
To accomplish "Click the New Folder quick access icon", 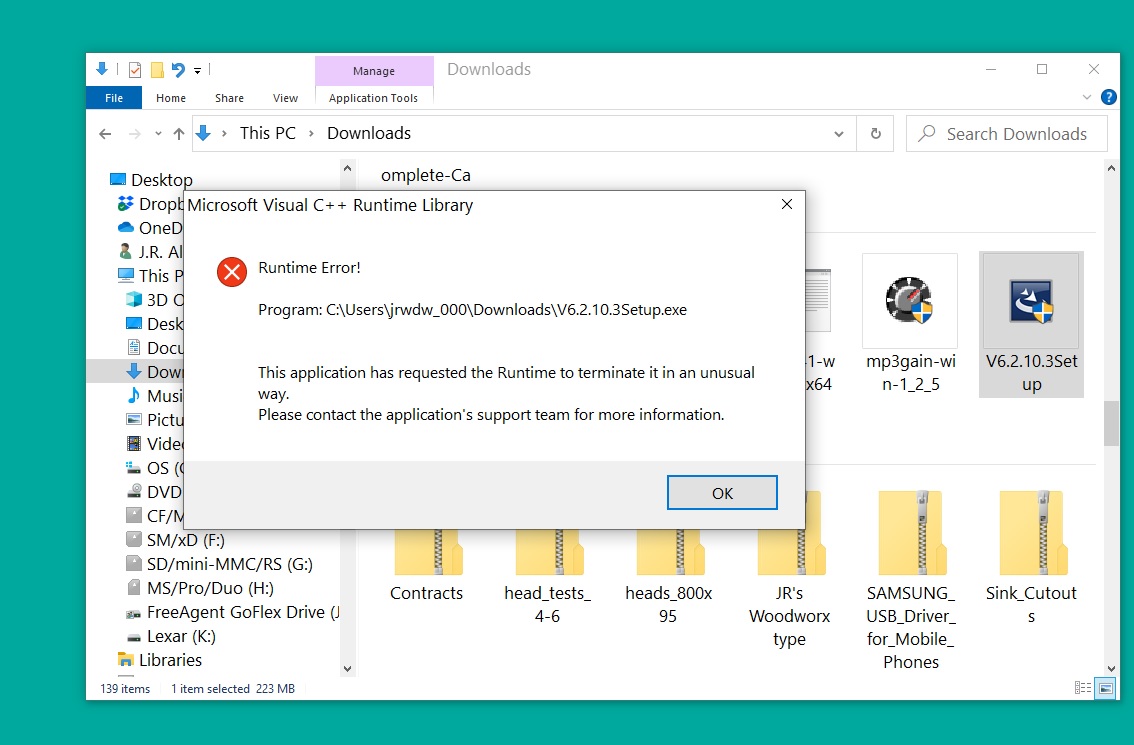I will [157, 70].
